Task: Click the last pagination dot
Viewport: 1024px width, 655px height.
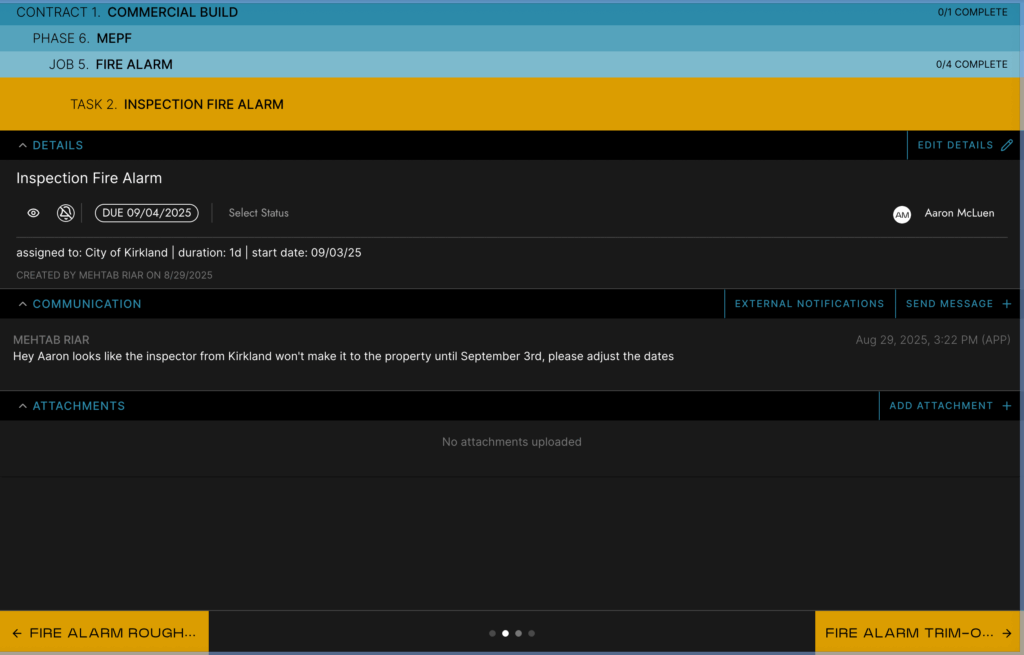Action: [x=531, y=633]
